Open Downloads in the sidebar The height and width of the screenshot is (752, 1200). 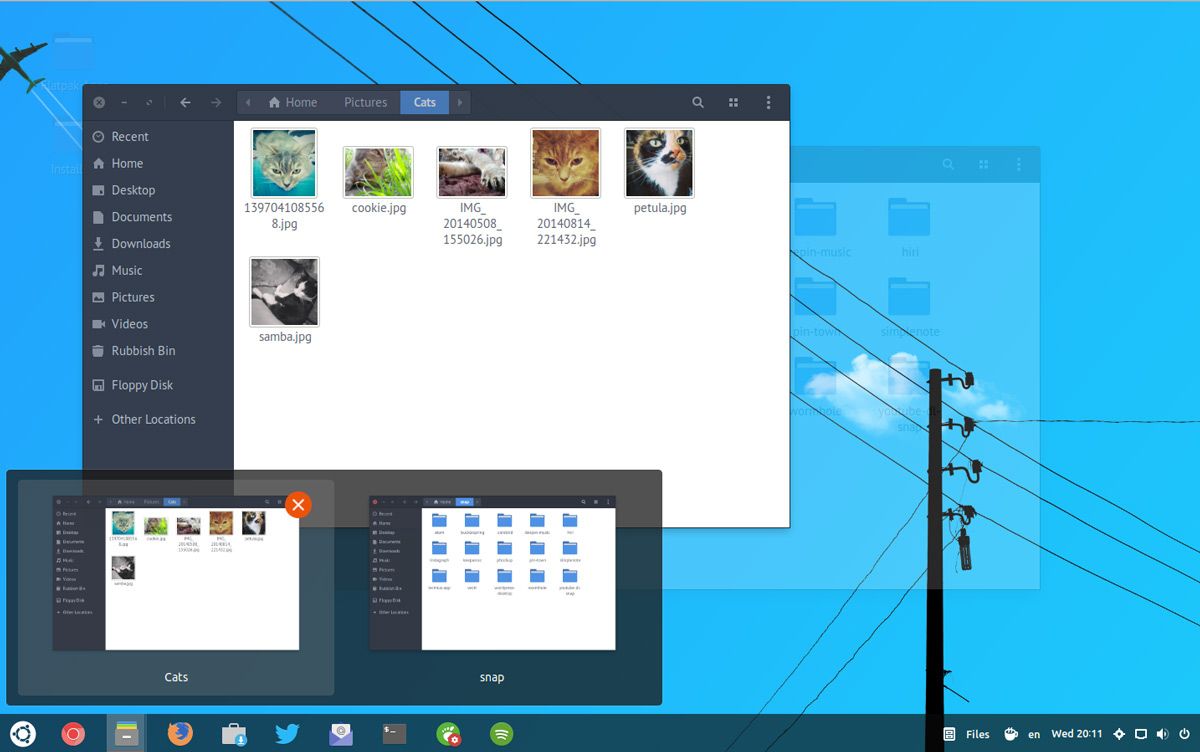(x=140, y=244)
